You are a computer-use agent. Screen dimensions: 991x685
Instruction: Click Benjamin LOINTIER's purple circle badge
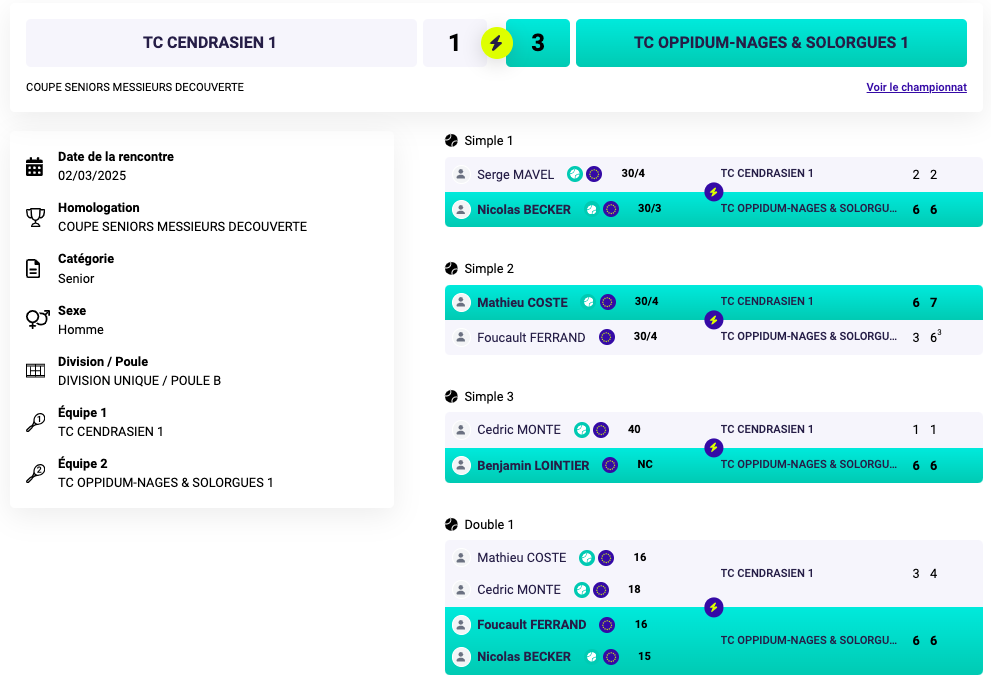610,465
